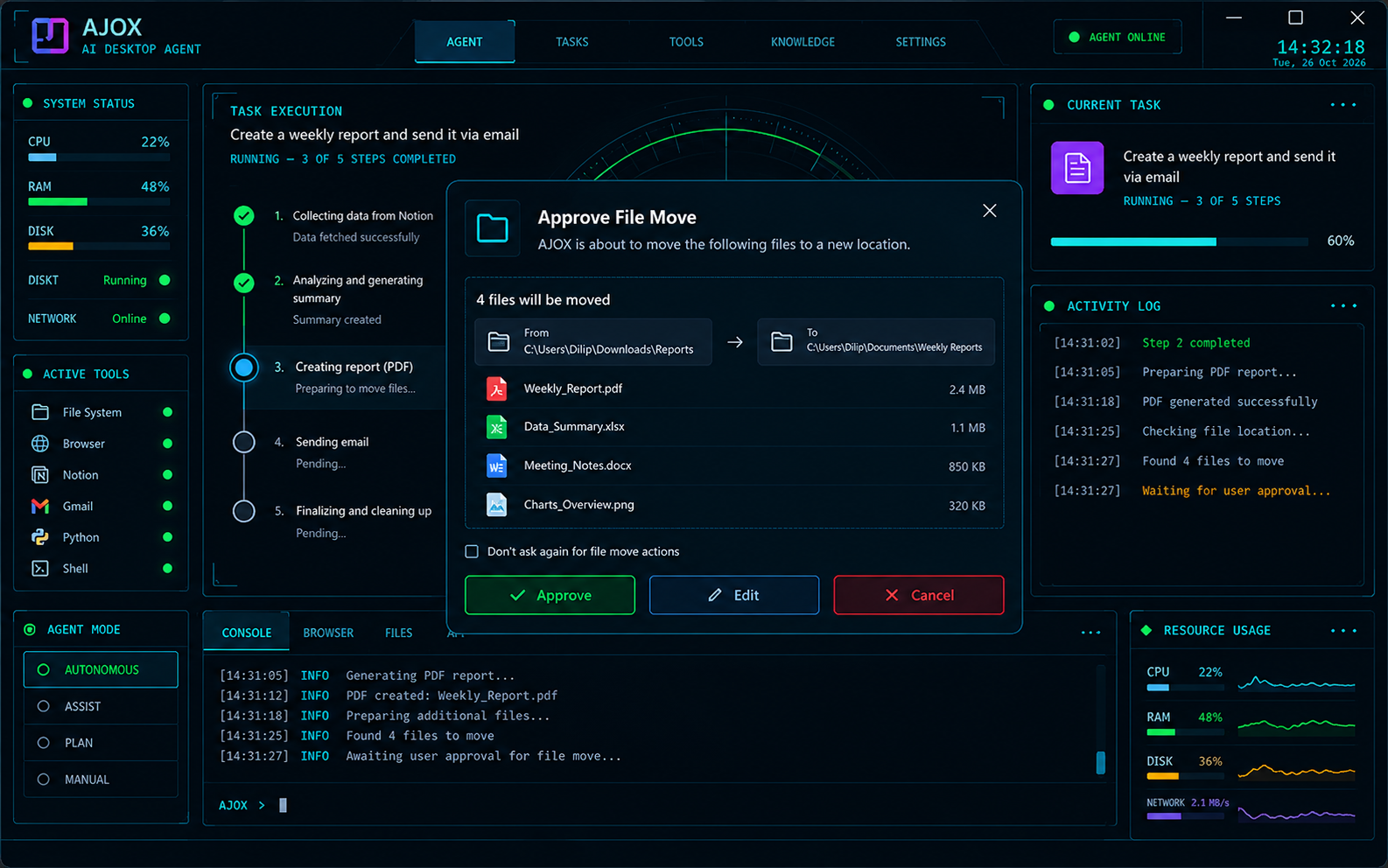Screen dimensions: 1388x868
Task: Click the image icon for Charts_Overview.png
Action: click(497, 505)
